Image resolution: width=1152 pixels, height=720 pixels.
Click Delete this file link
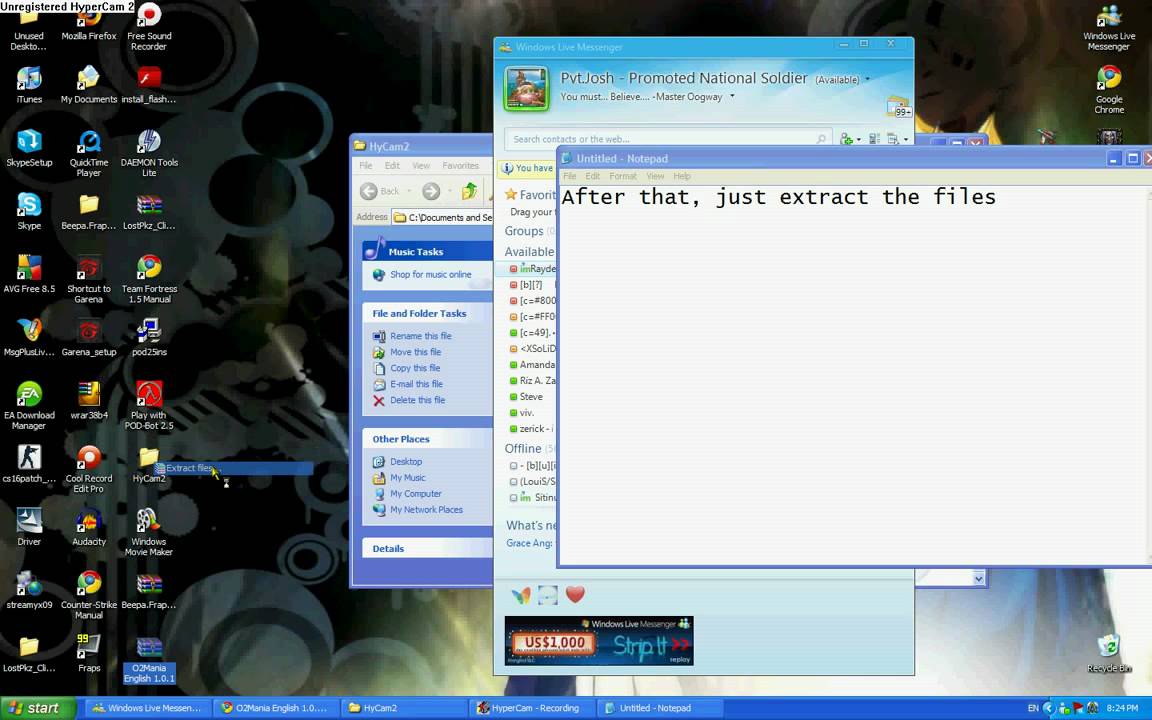click(417, 400)
